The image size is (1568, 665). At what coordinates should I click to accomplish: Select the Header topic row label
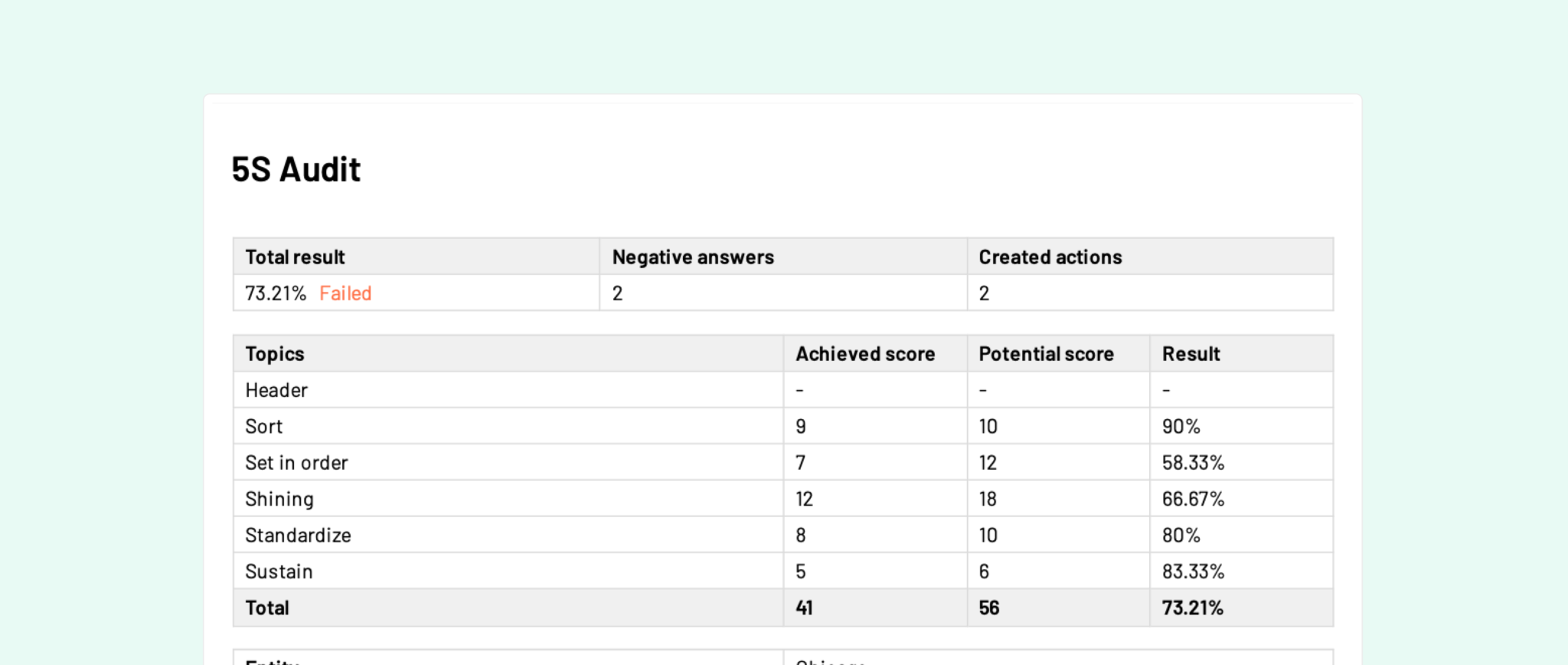276,391
